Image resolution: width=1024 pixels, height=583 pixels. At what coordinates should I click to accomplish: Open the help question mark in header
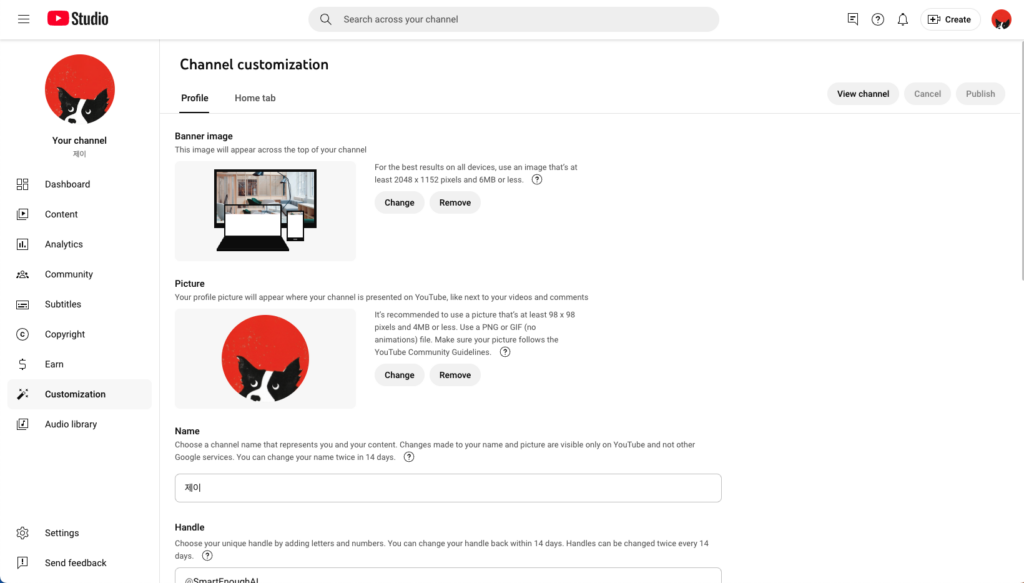click(878, 20)
